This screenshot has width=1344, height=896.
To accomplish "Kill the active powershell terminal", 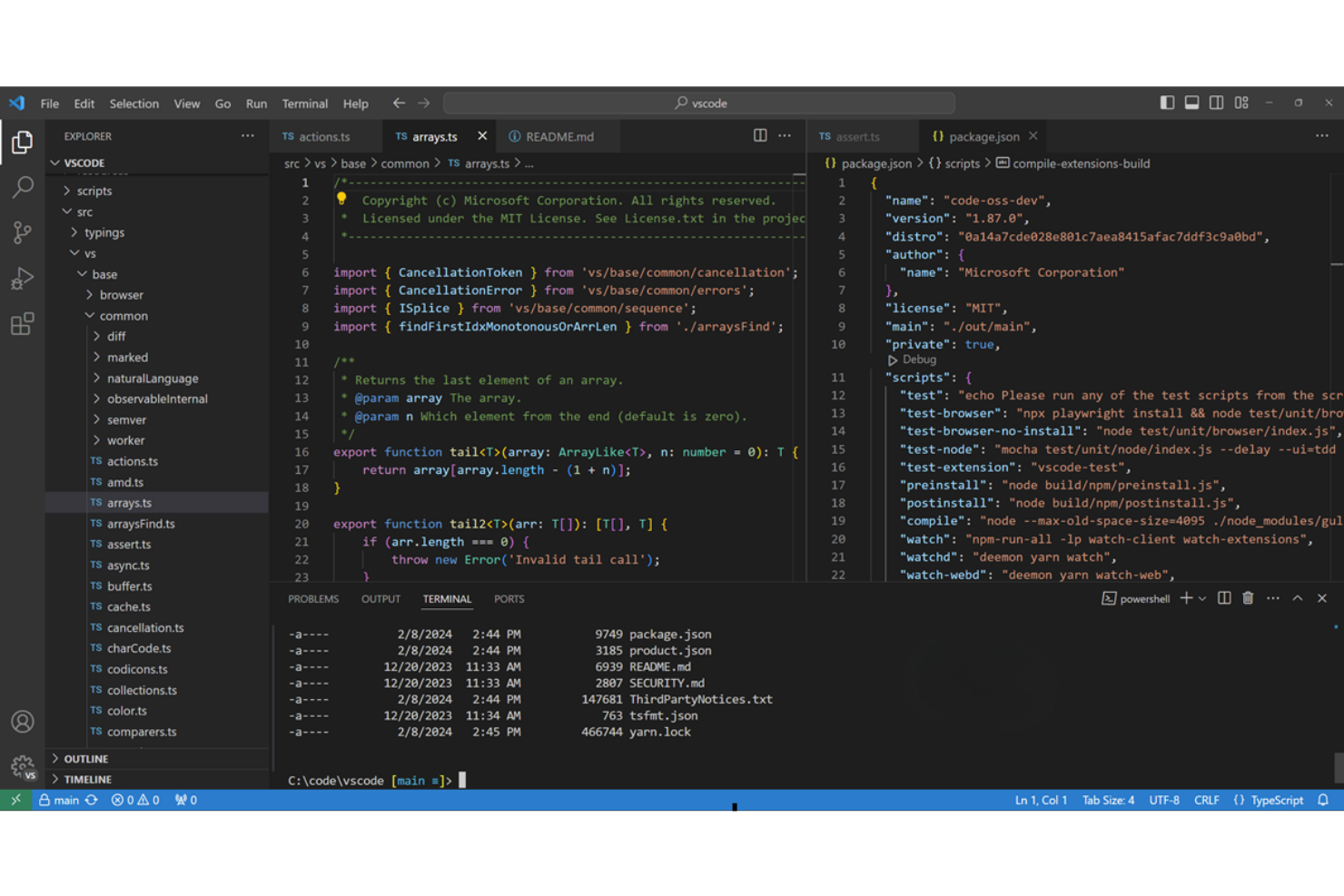I will point(1248,598).
